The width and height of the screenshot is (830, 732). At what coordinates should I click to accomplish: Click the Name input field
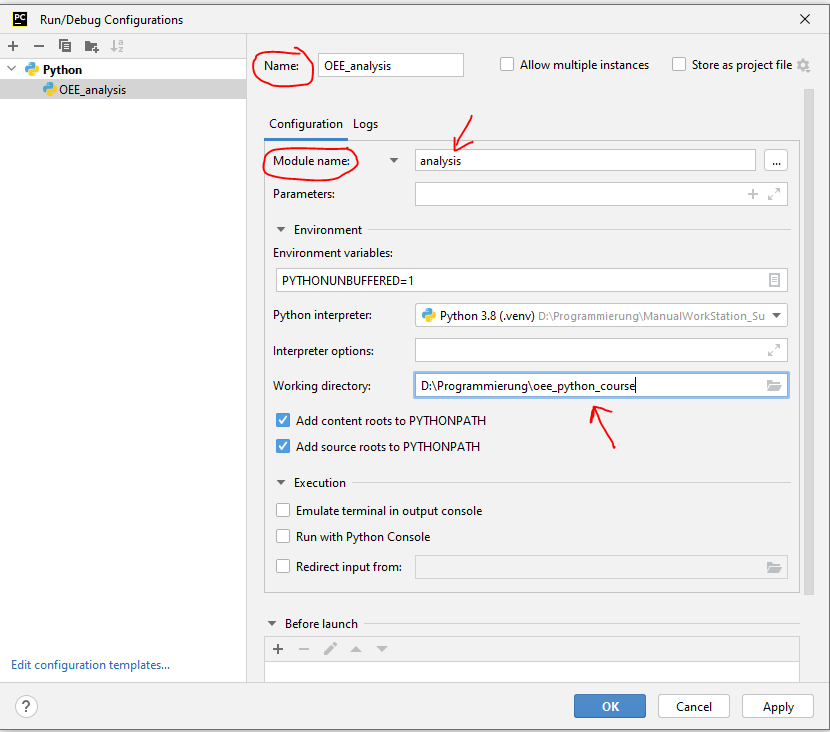390,65
